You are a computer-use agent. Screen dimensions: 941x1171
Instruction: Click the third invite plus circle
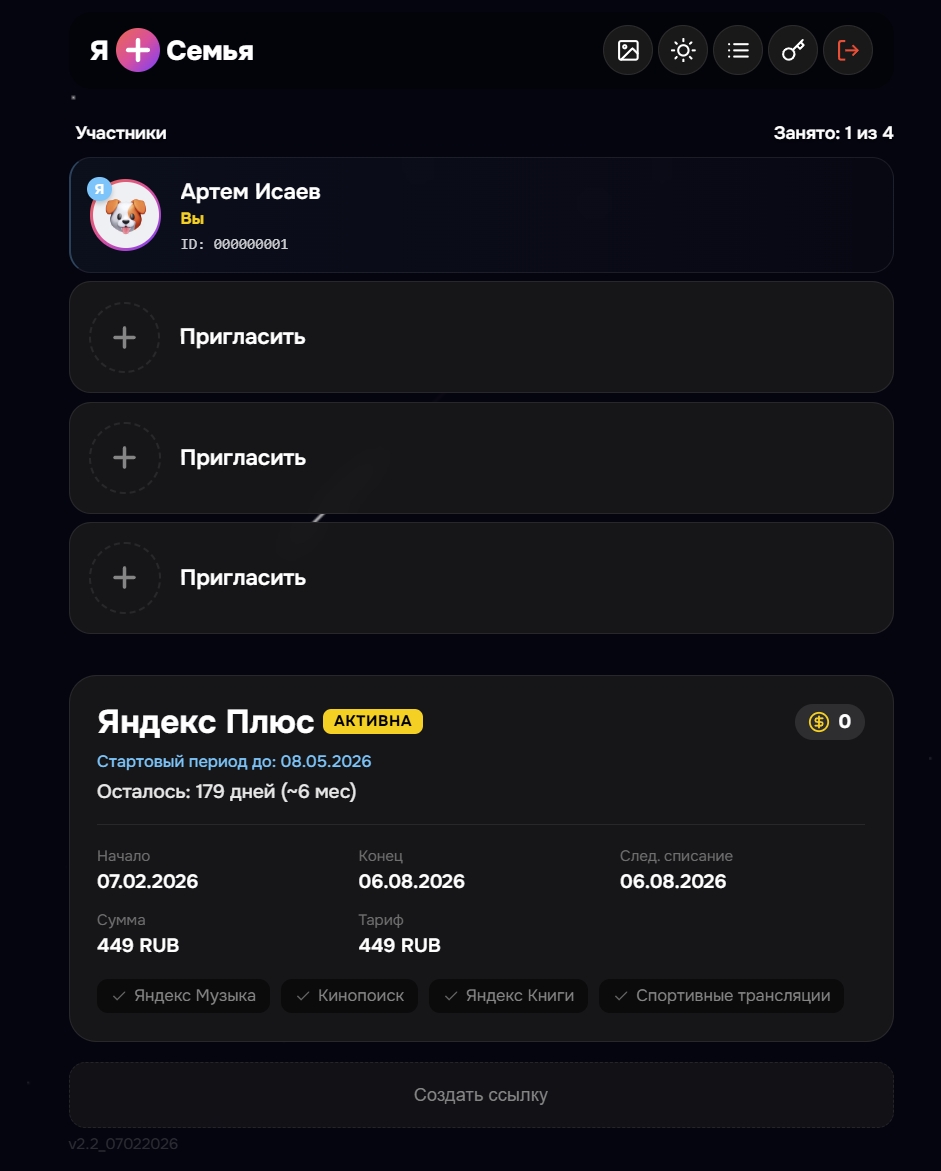coord(124,578)
